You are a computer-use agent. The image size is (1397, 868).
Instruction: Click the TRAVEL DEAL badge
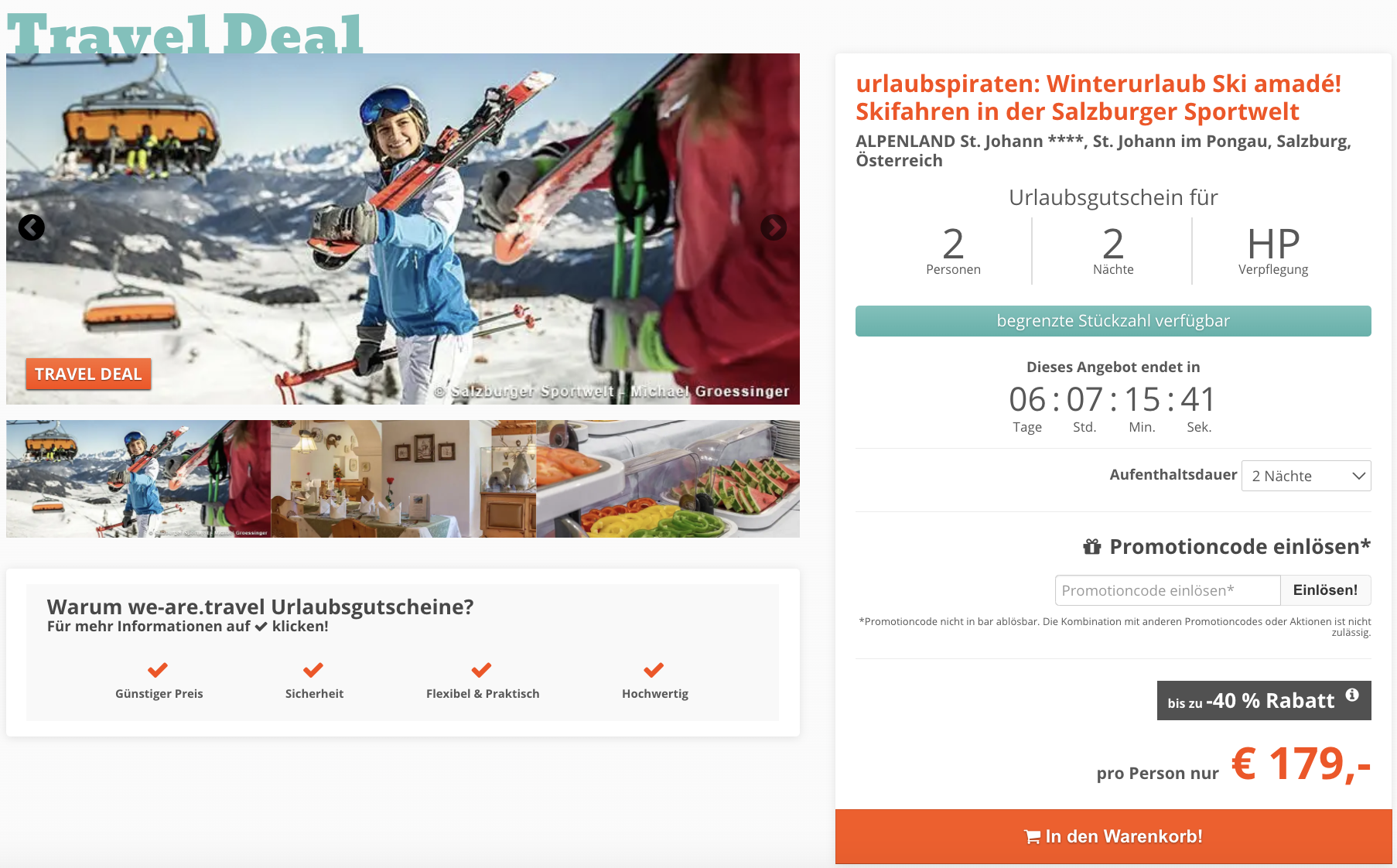click(88, 374)
